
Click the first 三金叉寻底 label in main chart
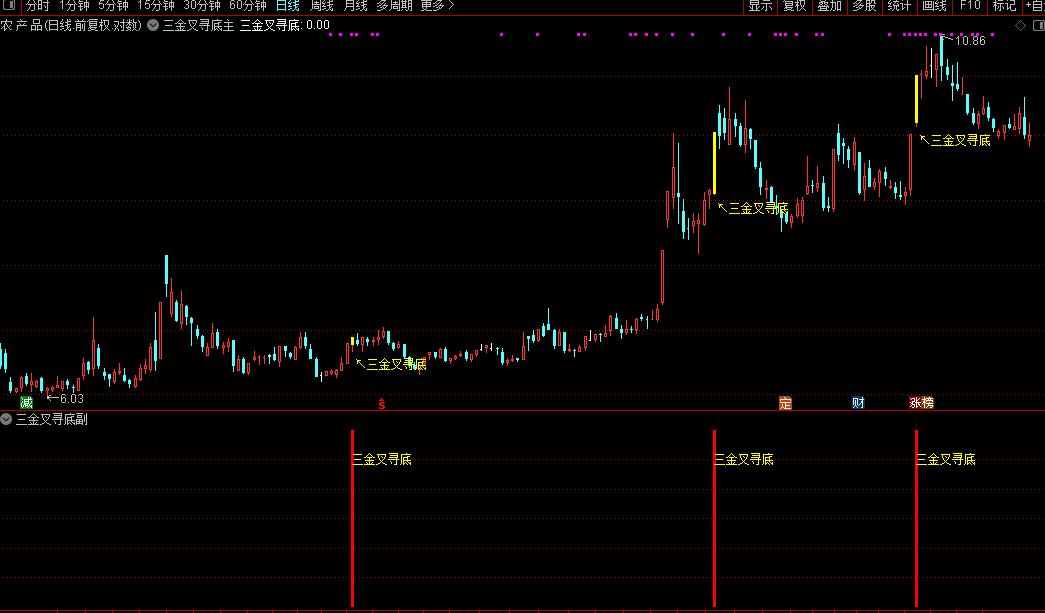(397, 364)
